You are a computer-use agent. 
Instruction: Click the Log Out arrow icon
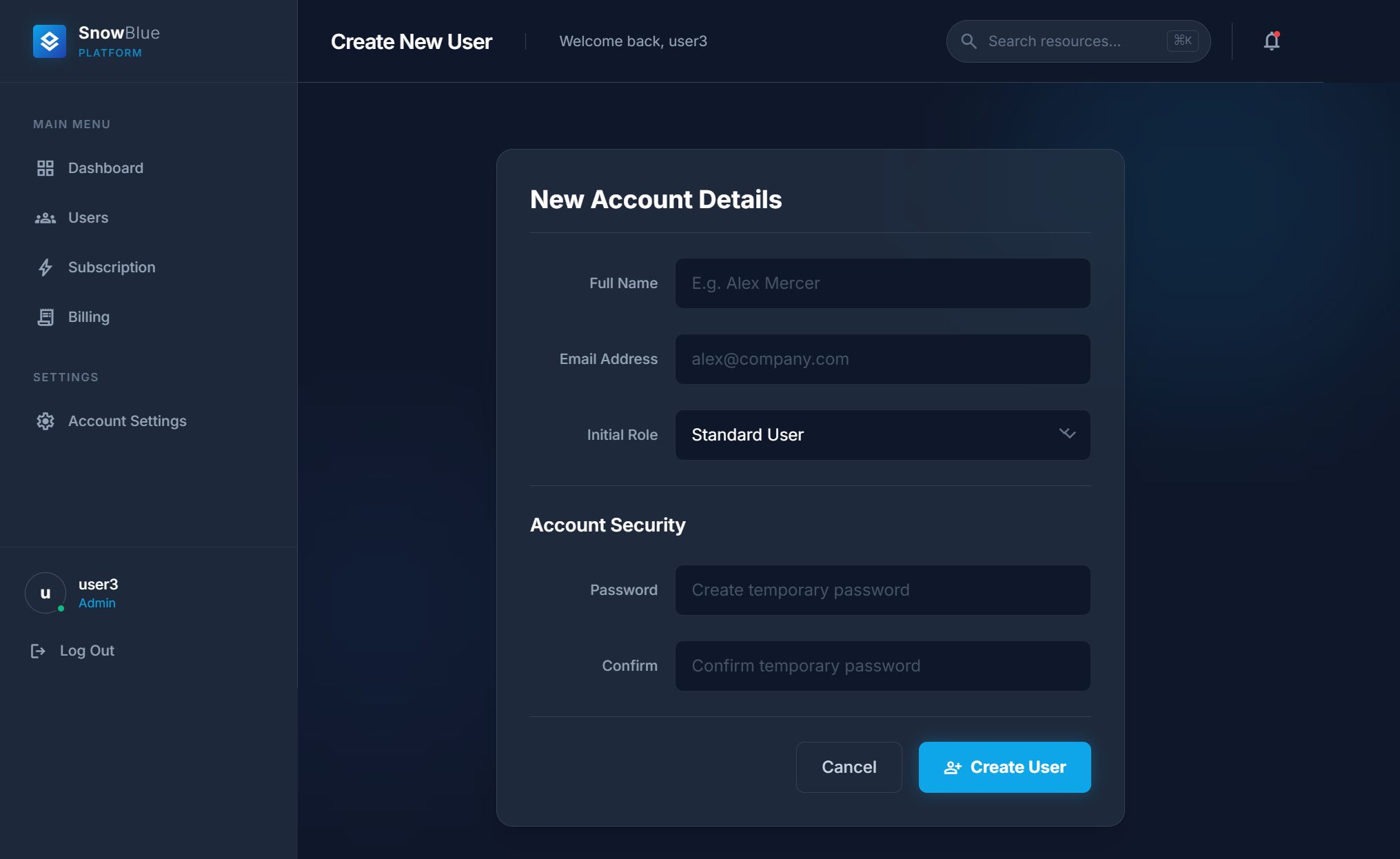pyautogui.click(x=38, y=651)
